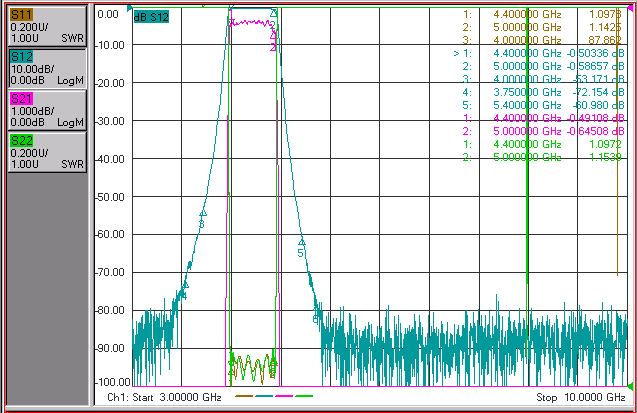Select the S11 trace status button
Screen dimensions: 637x413
(47, 26)
